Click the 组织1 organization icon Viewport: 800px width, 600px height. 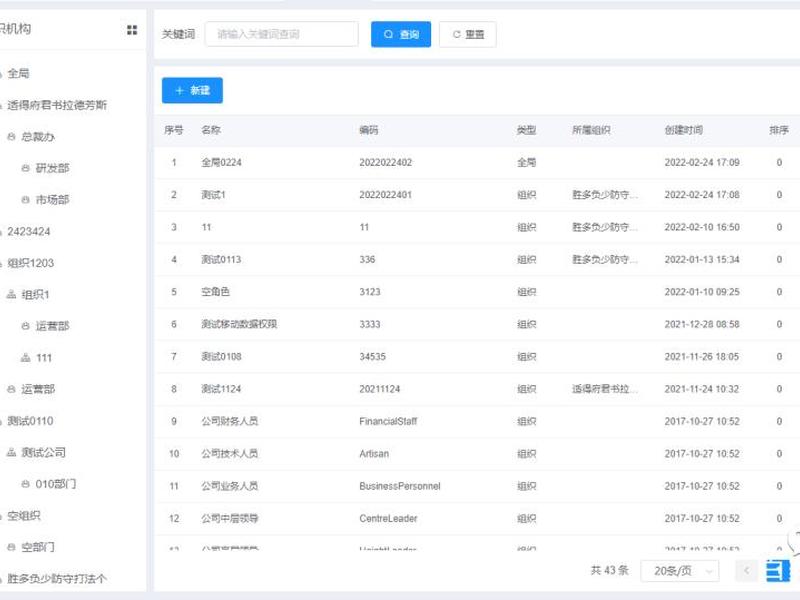(11, 294)
